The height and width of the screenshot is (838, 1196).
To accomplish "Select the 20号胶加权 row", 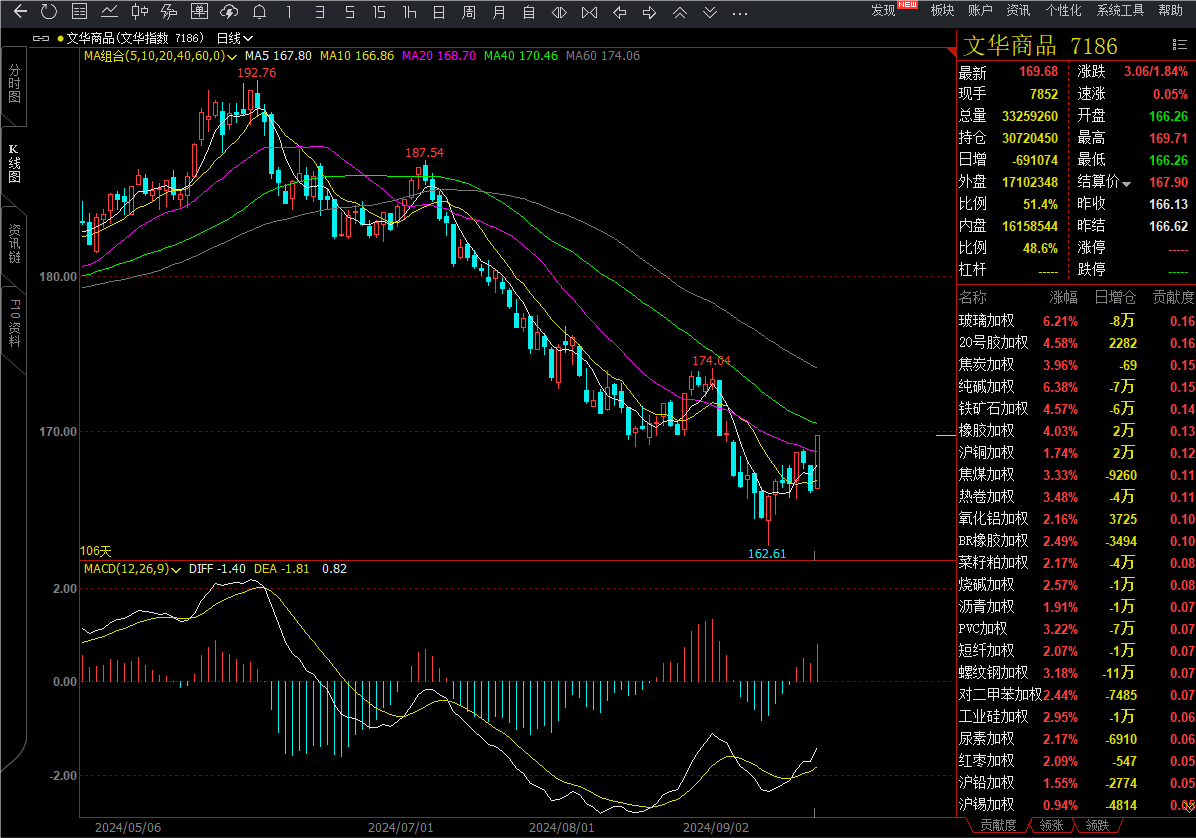I will point(1075,343).
